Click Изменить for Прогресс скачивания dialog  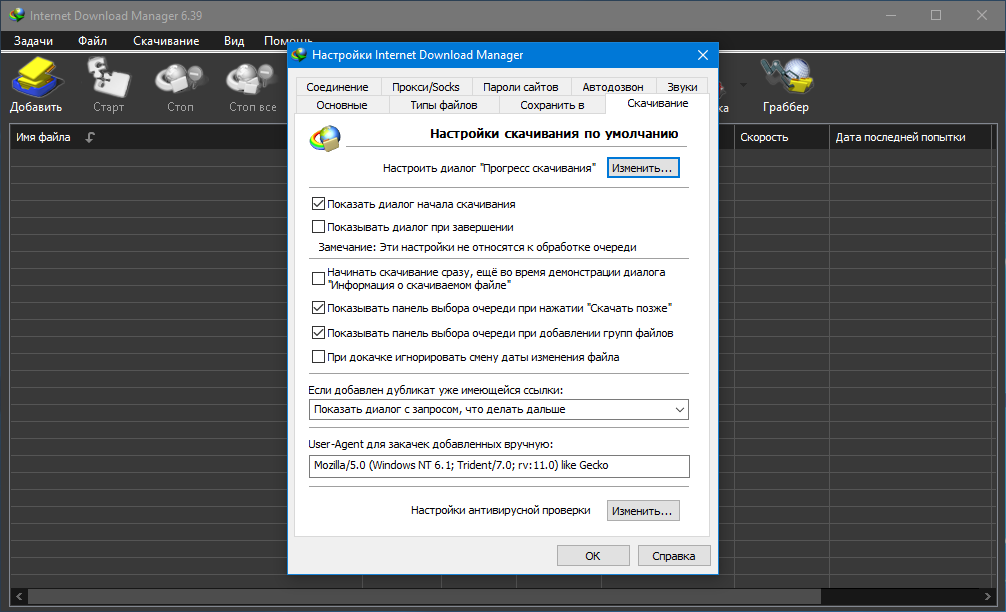(x=643, y=168)
